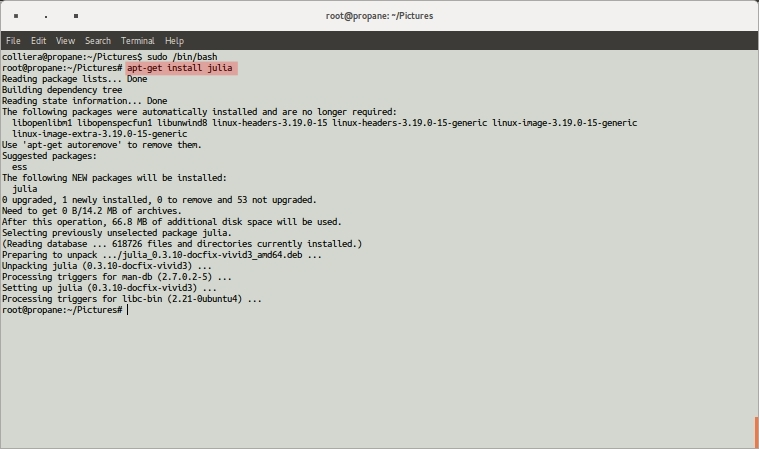Image resolution: width=759 pixels, height=449 pixels.
Task: Open the Help menu
Action: [174, 41]
